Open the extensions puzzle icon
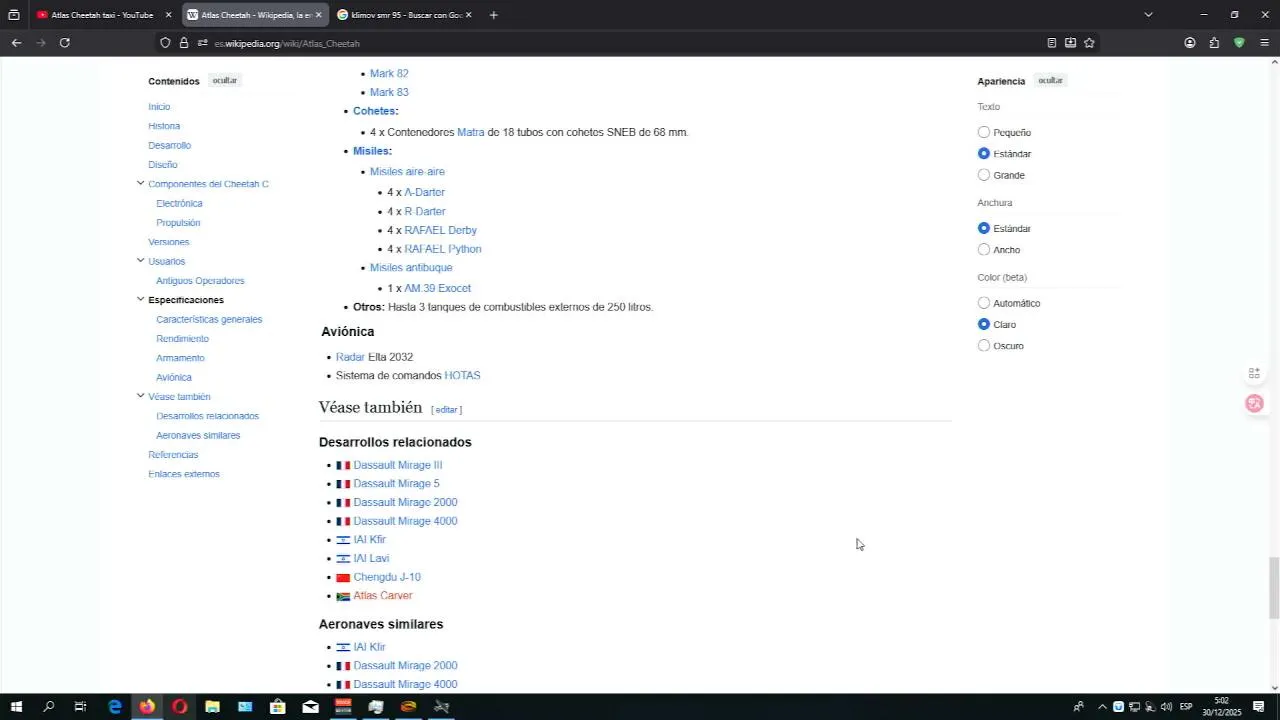1280x720 pixels. 1214,43
